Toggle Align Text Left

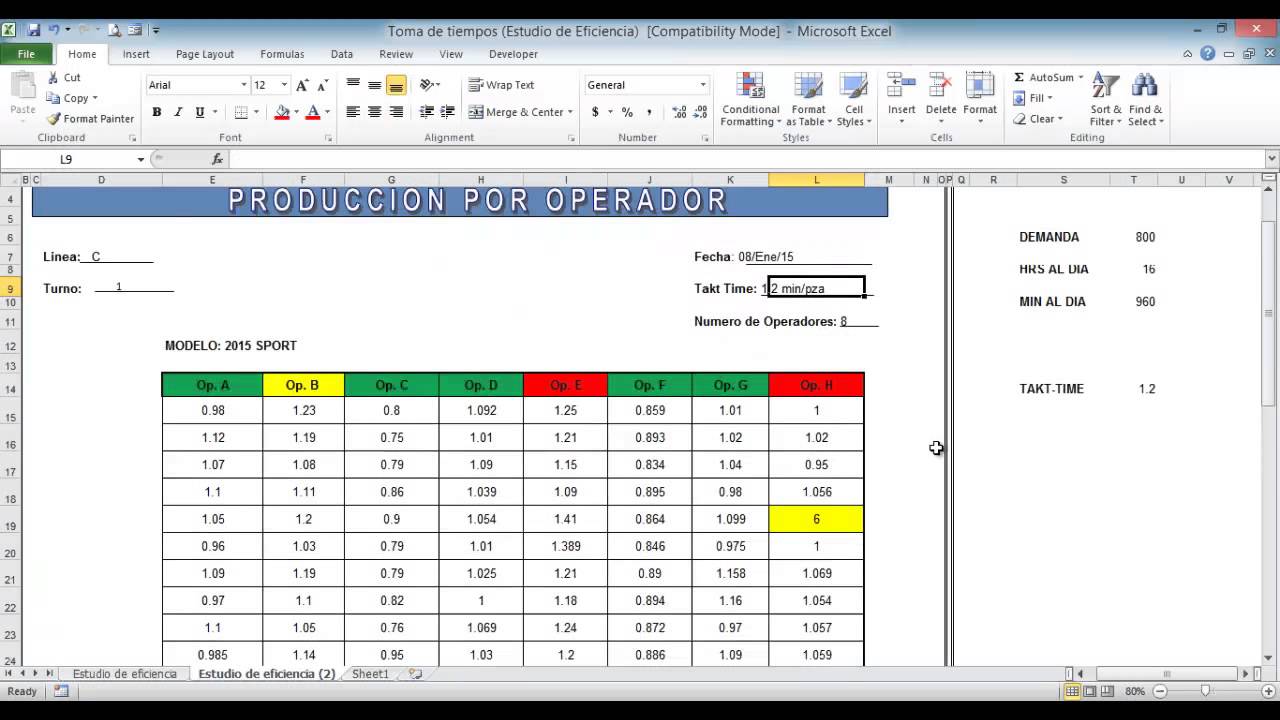point(353,112)
